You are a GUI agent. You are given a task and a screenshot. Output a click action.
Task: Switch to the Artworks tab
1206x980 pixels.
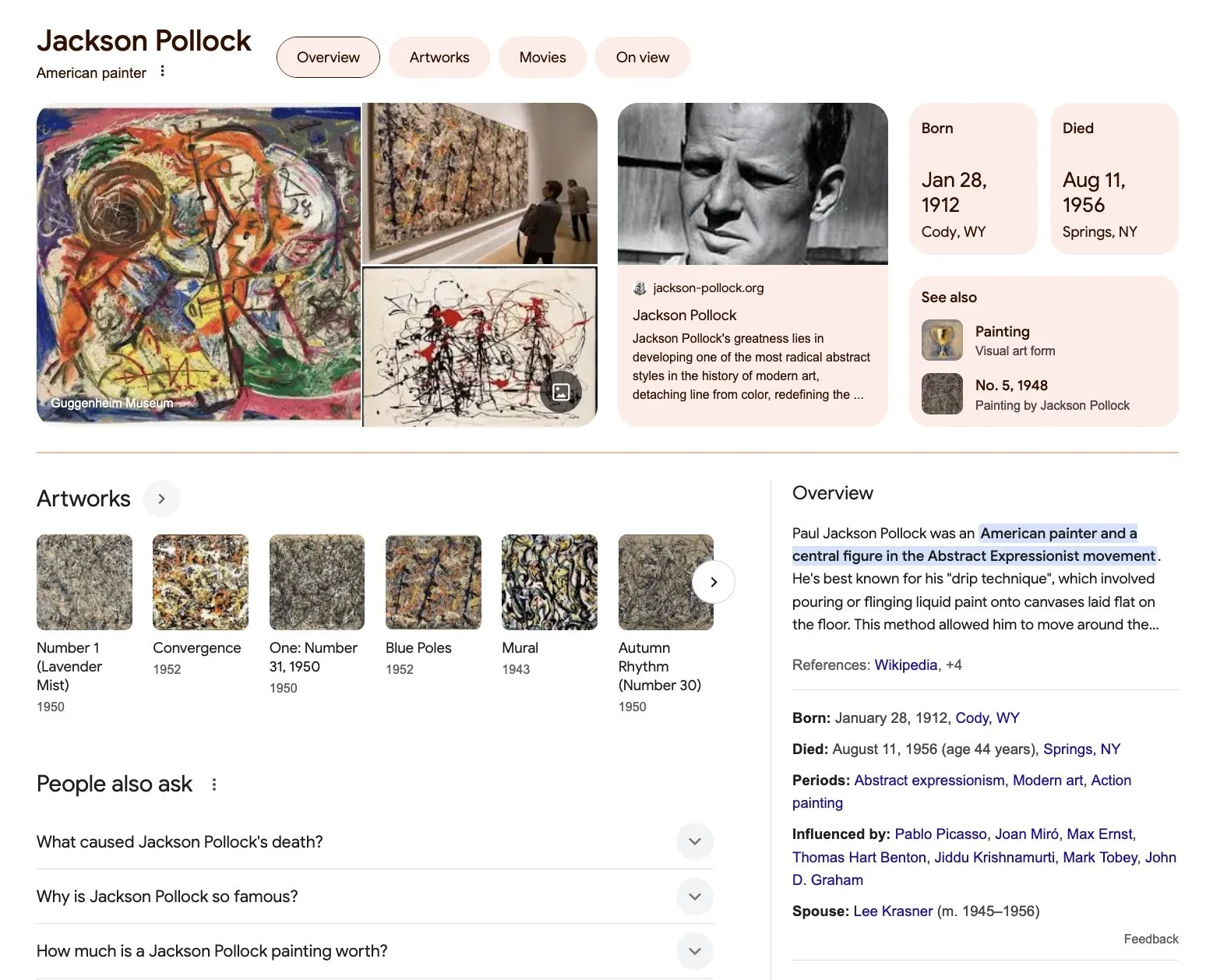pyautogui.click(x=439, y=57)
